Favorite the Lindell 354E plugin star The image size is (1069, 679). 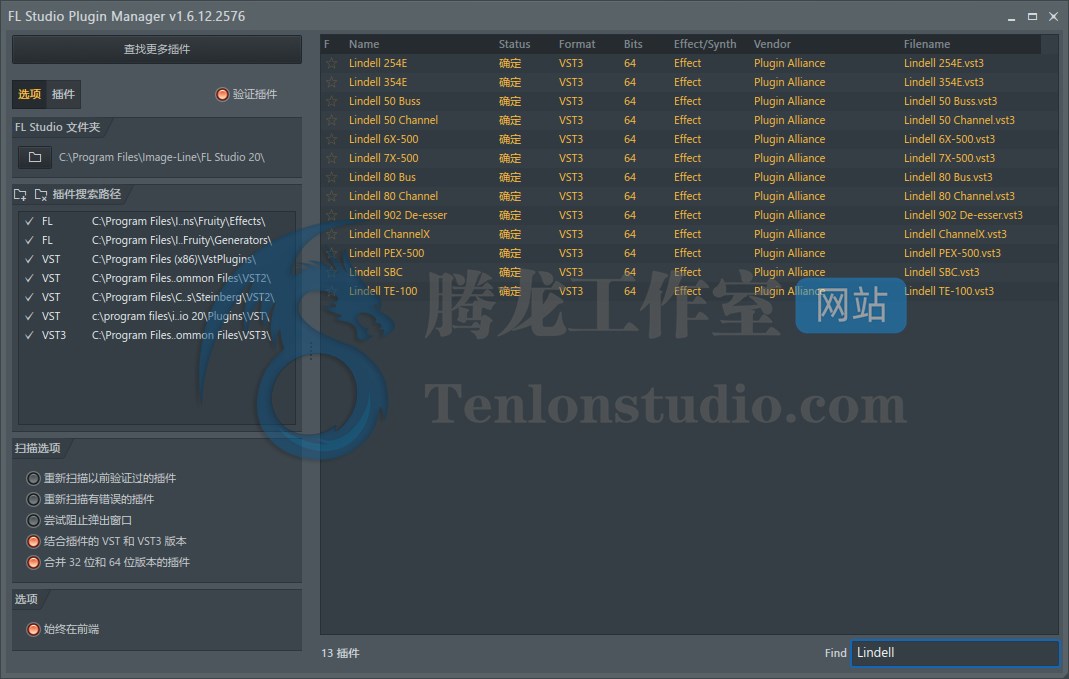(x=332, y=82)
